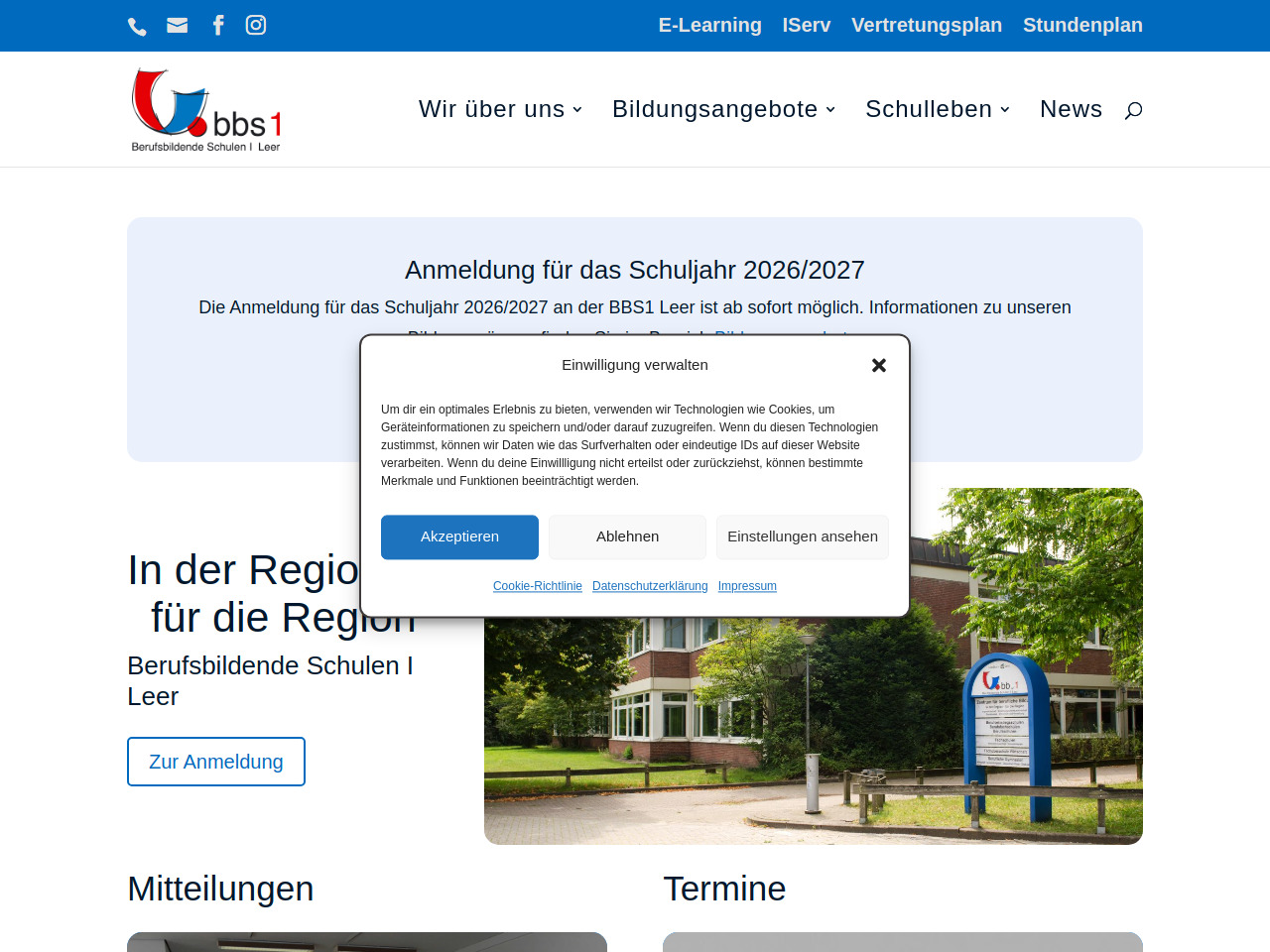The image size is (1270, 952).
Task: Open the Facebook page icon
Action: coord(218,25)
